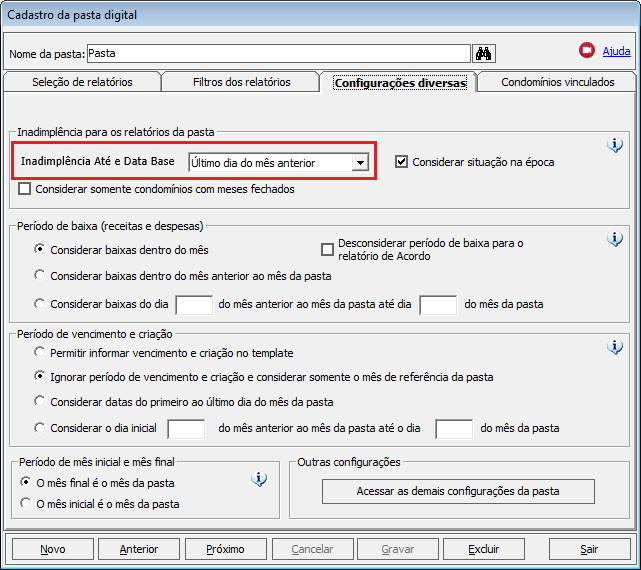The width and height of the screenshot is (641, 570).
Task: Select Considerar baixas do dia radio
Action: [39, 304]
